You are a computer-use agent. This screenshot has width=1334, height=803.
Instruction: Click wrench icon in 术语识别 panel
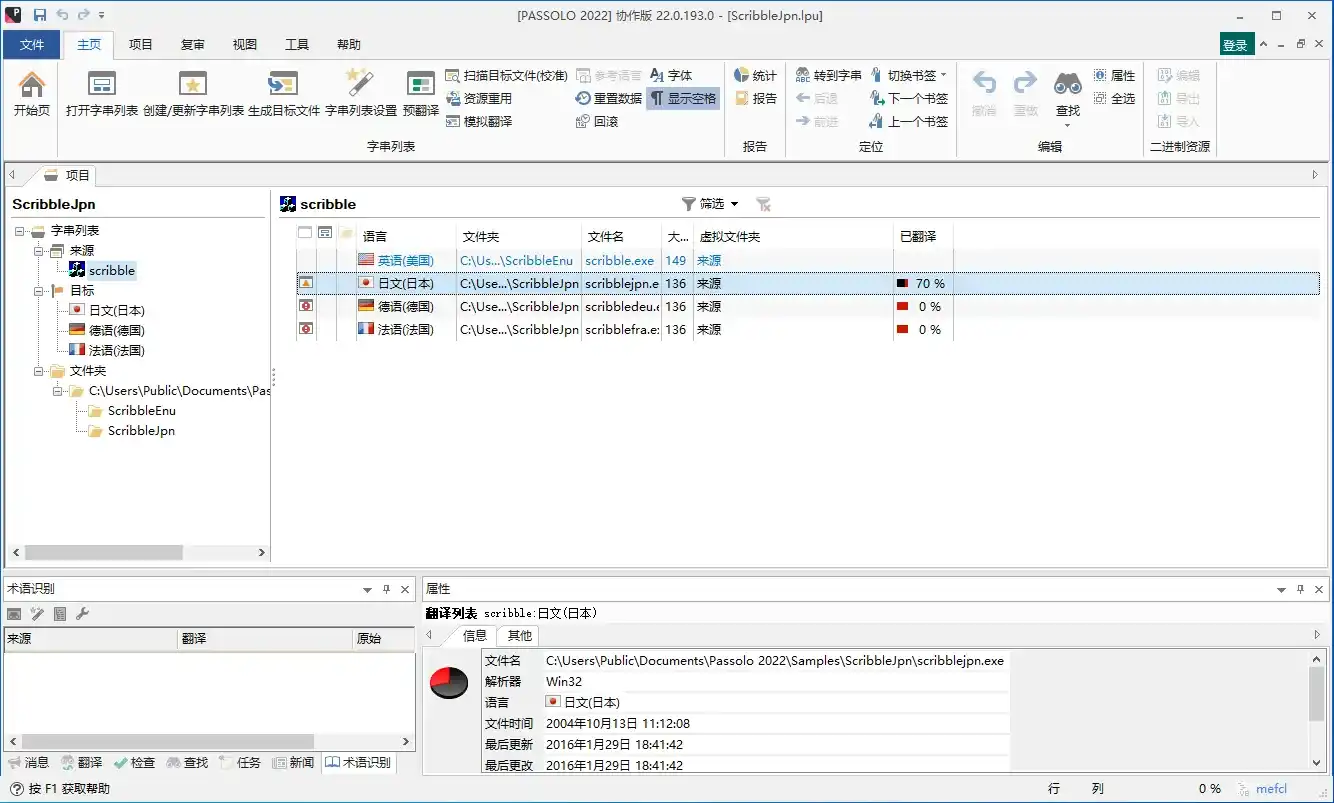(83, 614)
